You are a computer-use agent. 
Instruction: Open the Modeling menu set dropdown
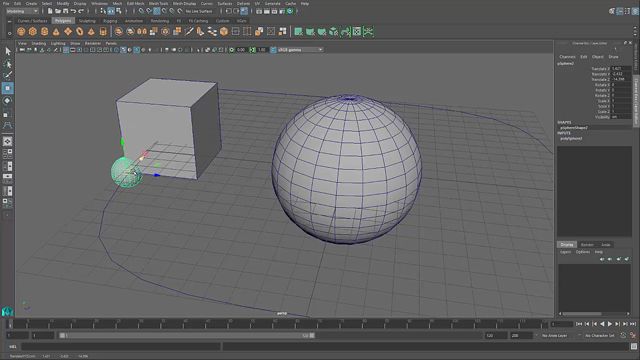(x=22, y=11)
